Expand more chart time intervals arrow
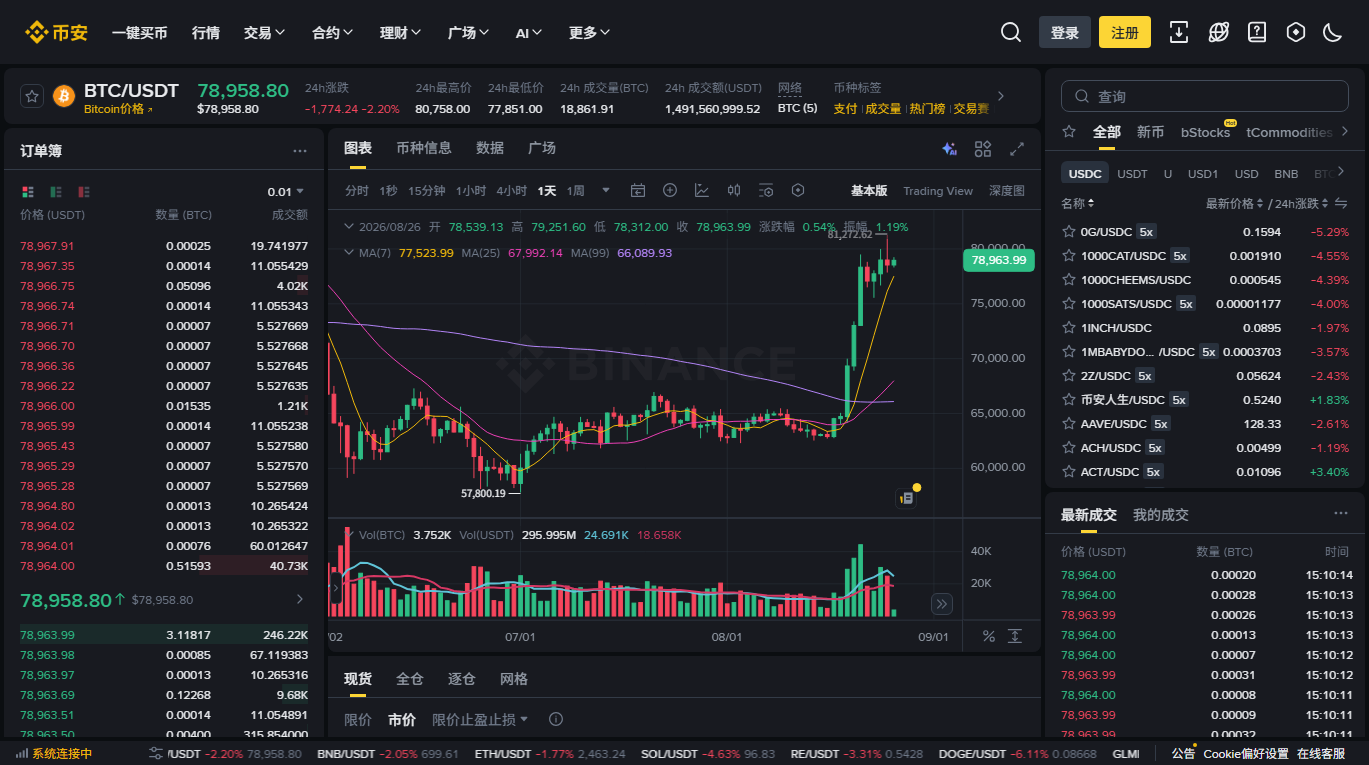 click(x=605, y=190)
